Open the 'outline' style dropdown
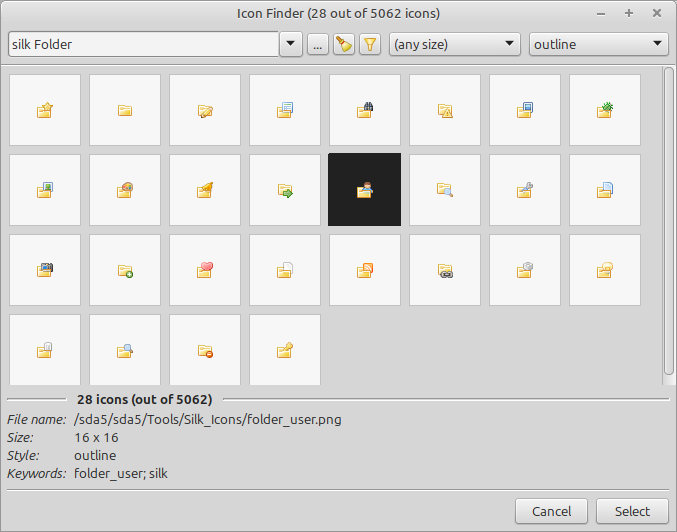Image resolution: width=677 pixels, height=532 pixels. [599, 44]
